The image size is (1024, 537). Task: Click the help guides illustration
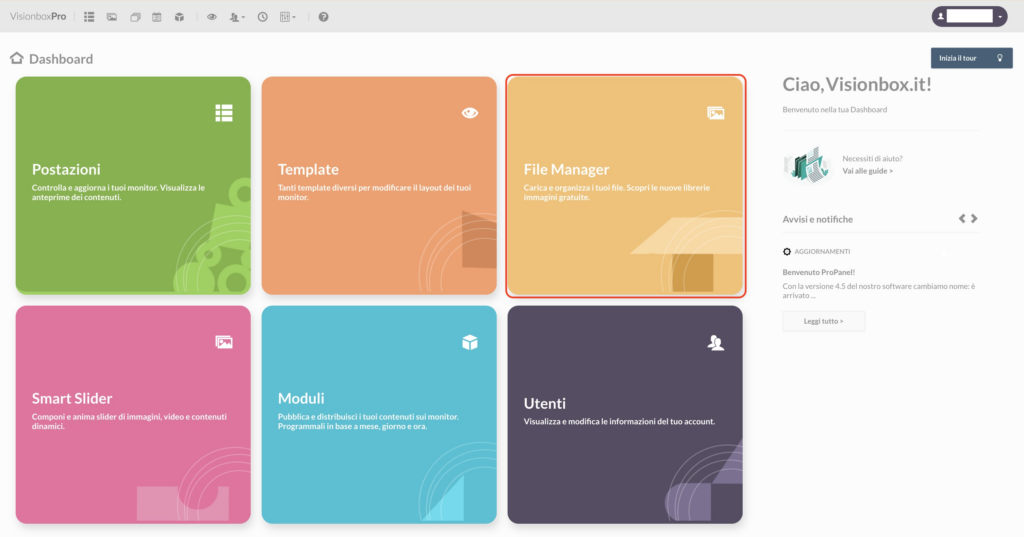click(x=808, y=165)
